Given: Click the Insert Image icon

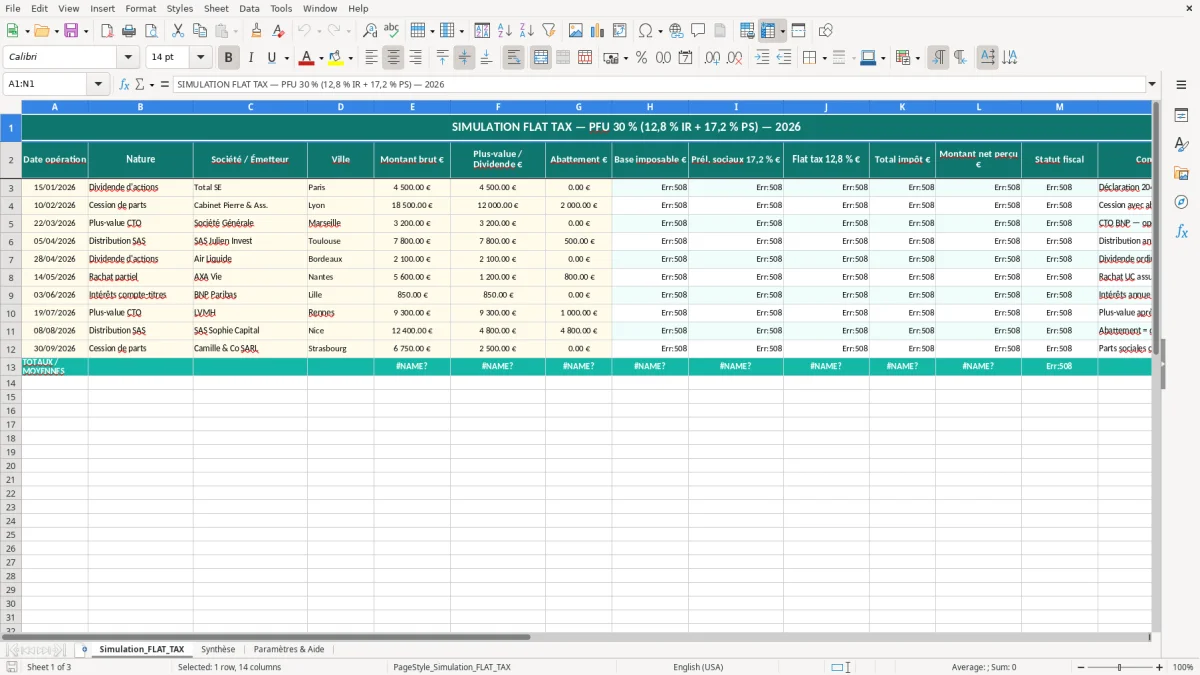Looking at the screenshot, I should click(x=576, y=31).
